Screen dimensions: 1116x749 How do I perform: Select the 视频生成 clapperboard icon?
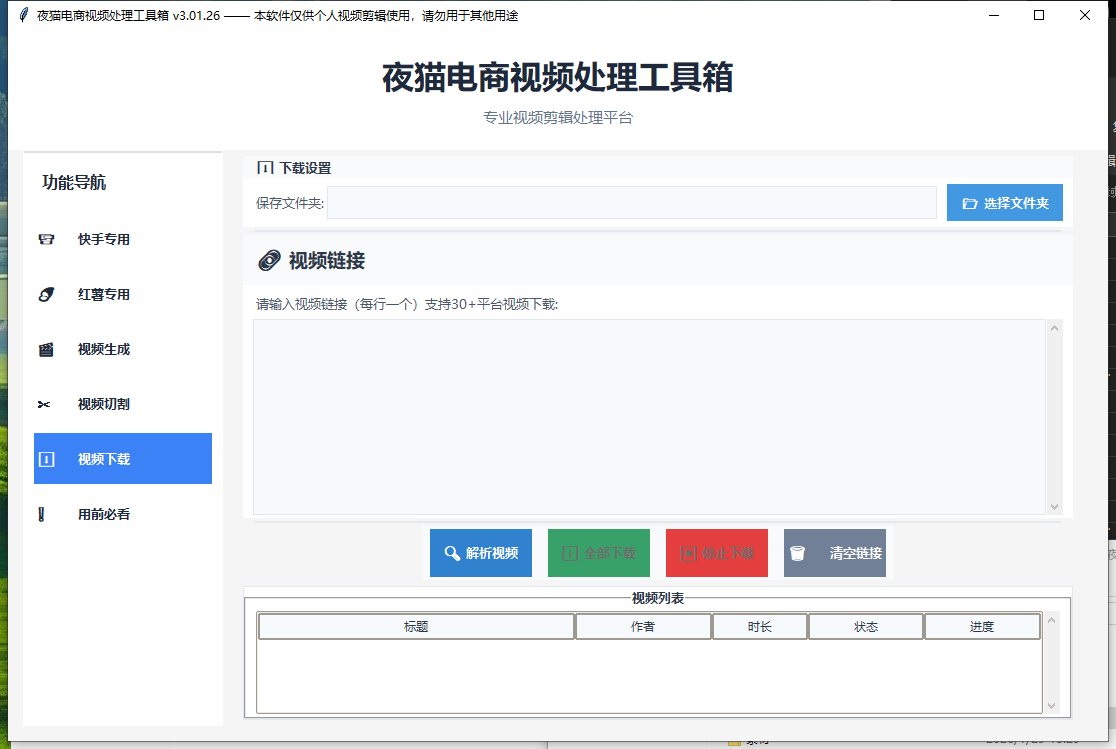[45, 349]
